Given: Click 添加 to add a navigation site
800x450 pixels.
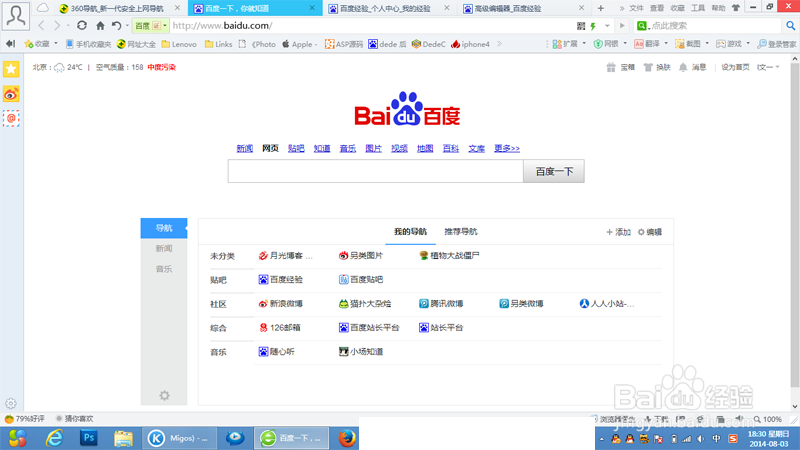Looking at the screenshot, I should click(x=618, y=232).
